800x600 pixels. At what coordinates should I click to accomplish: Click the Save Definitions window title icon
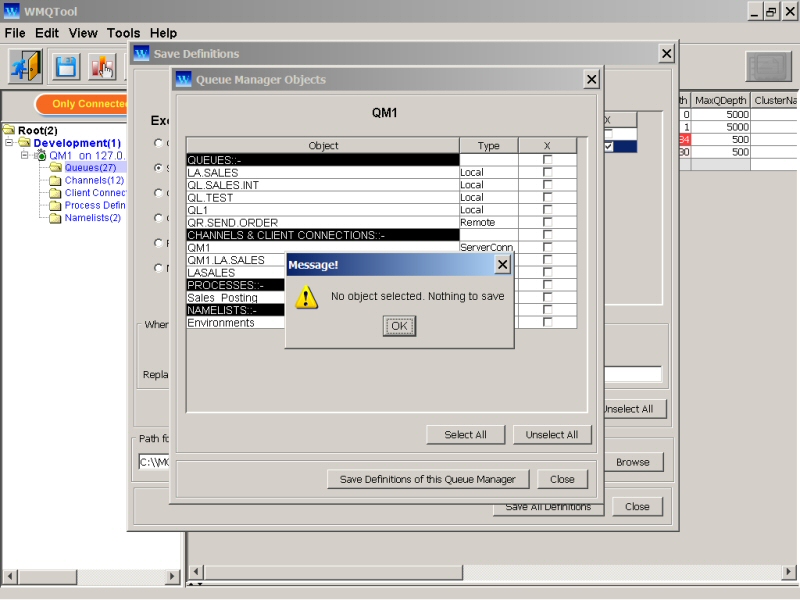pos(141,53)
